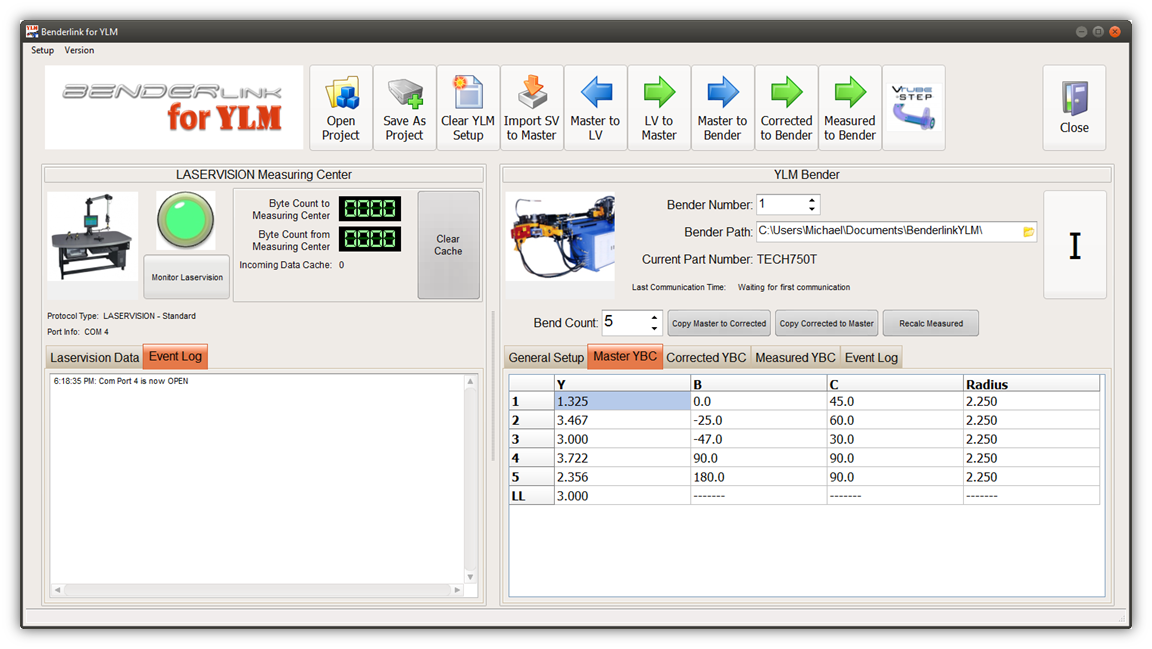This screenshot has width=1152, height=649.
Task: Switch to the Corrected YBC tab
Action: pyautogui.click(x=706, y=357)
